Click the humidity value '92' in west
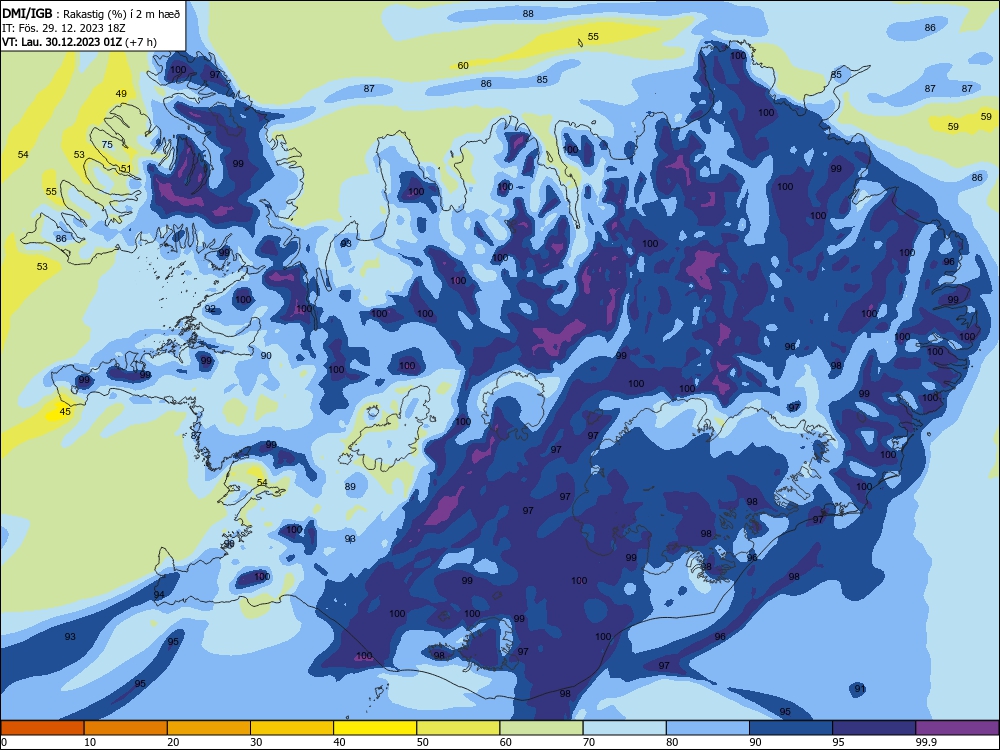This screenshot has width=1000, height=750. 210,309
